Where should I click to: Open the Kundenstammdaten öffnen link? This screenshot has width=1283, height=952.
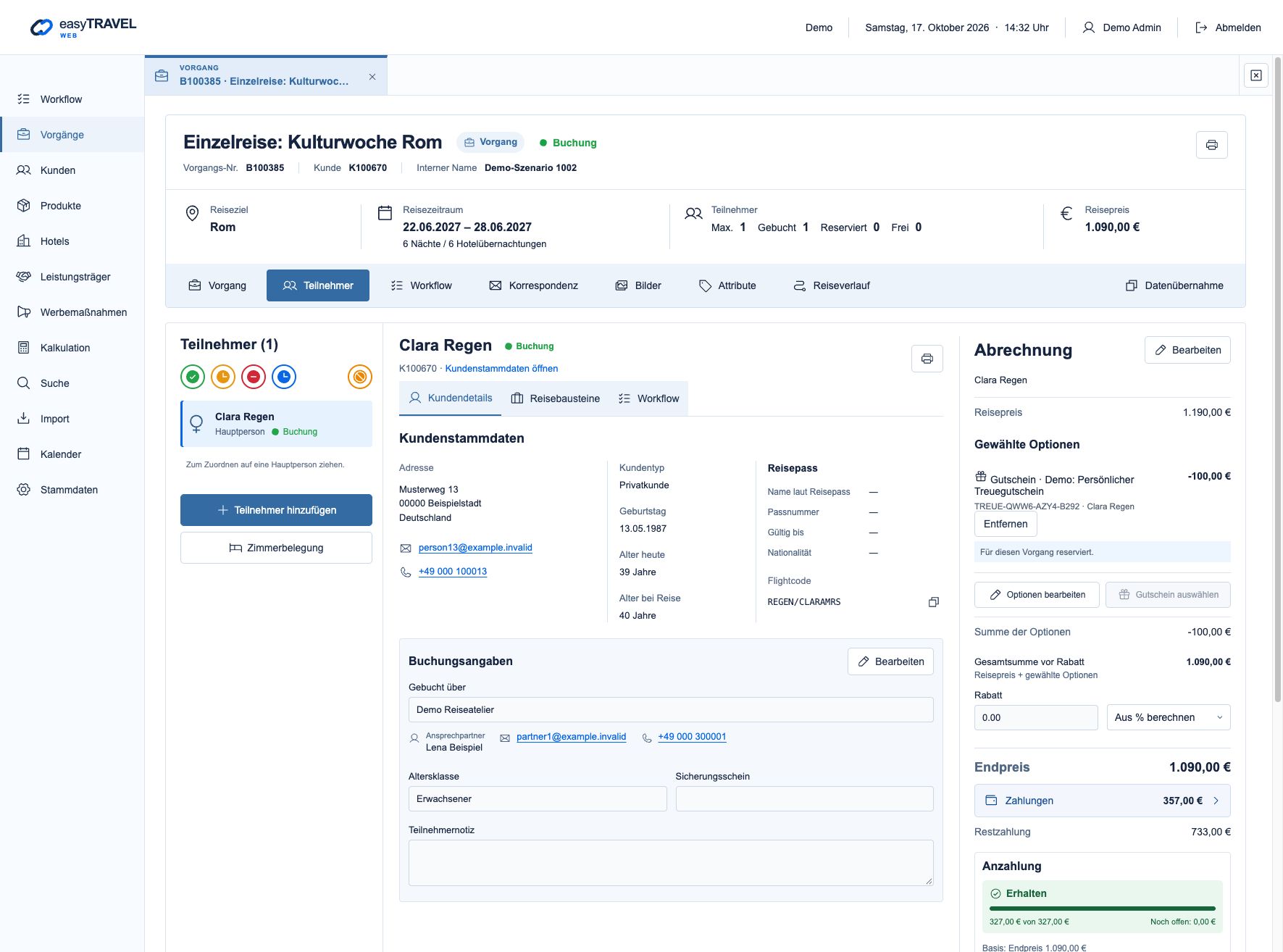click(x=501, y=369)
